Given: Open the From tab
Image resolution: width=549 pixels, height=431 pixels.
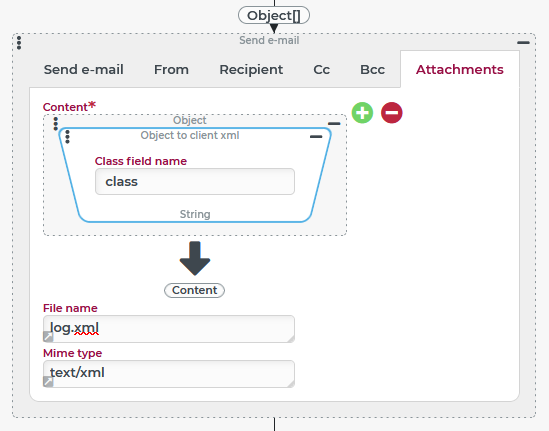Looking at the screenshot, I should [x=171, y=69].
